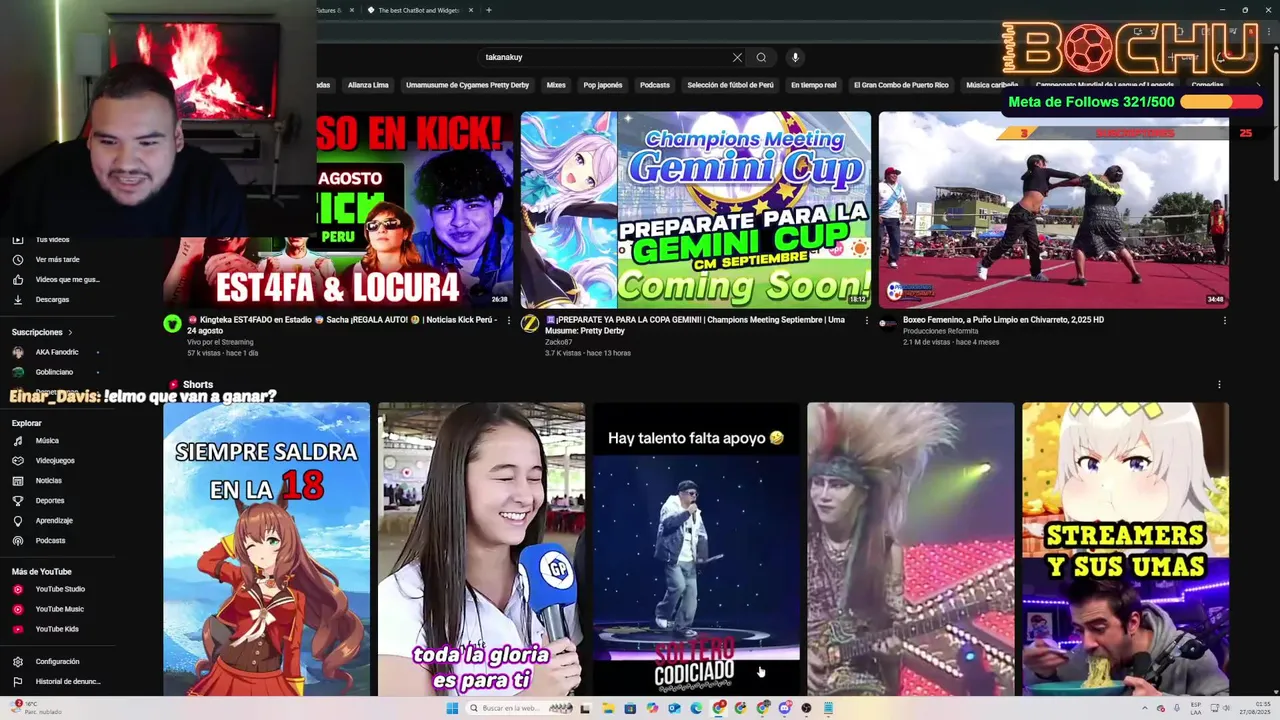
Task: Launch YouTube Music from the sidebar
Action: pyautogui.click(x=59, y=609)
